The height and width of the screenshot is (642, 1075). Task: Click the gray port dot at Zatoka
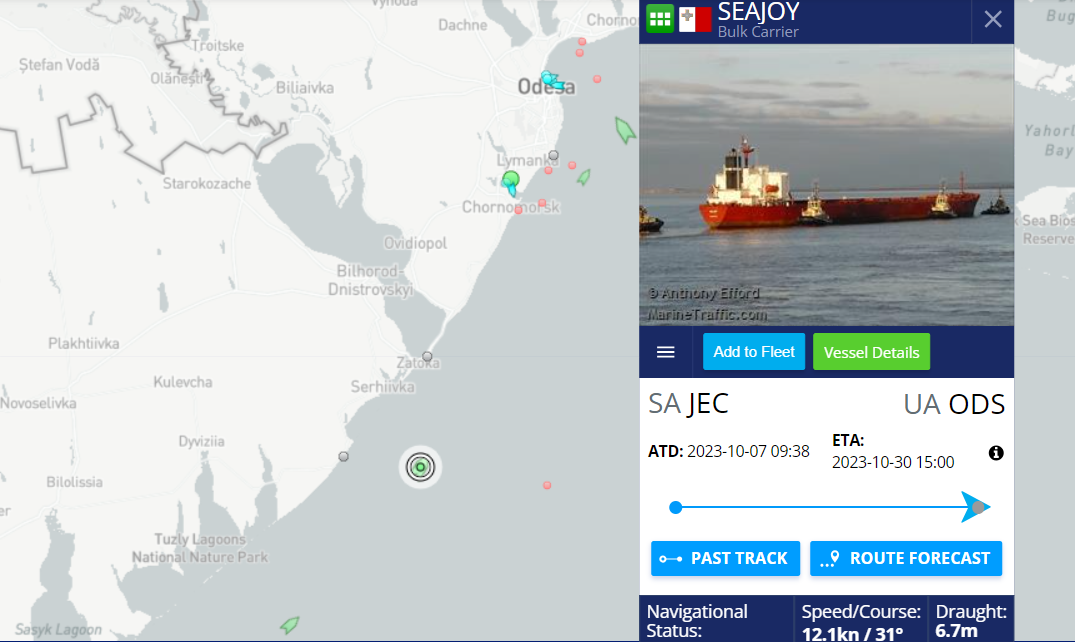pyautogui.click(x=427, y=356)
